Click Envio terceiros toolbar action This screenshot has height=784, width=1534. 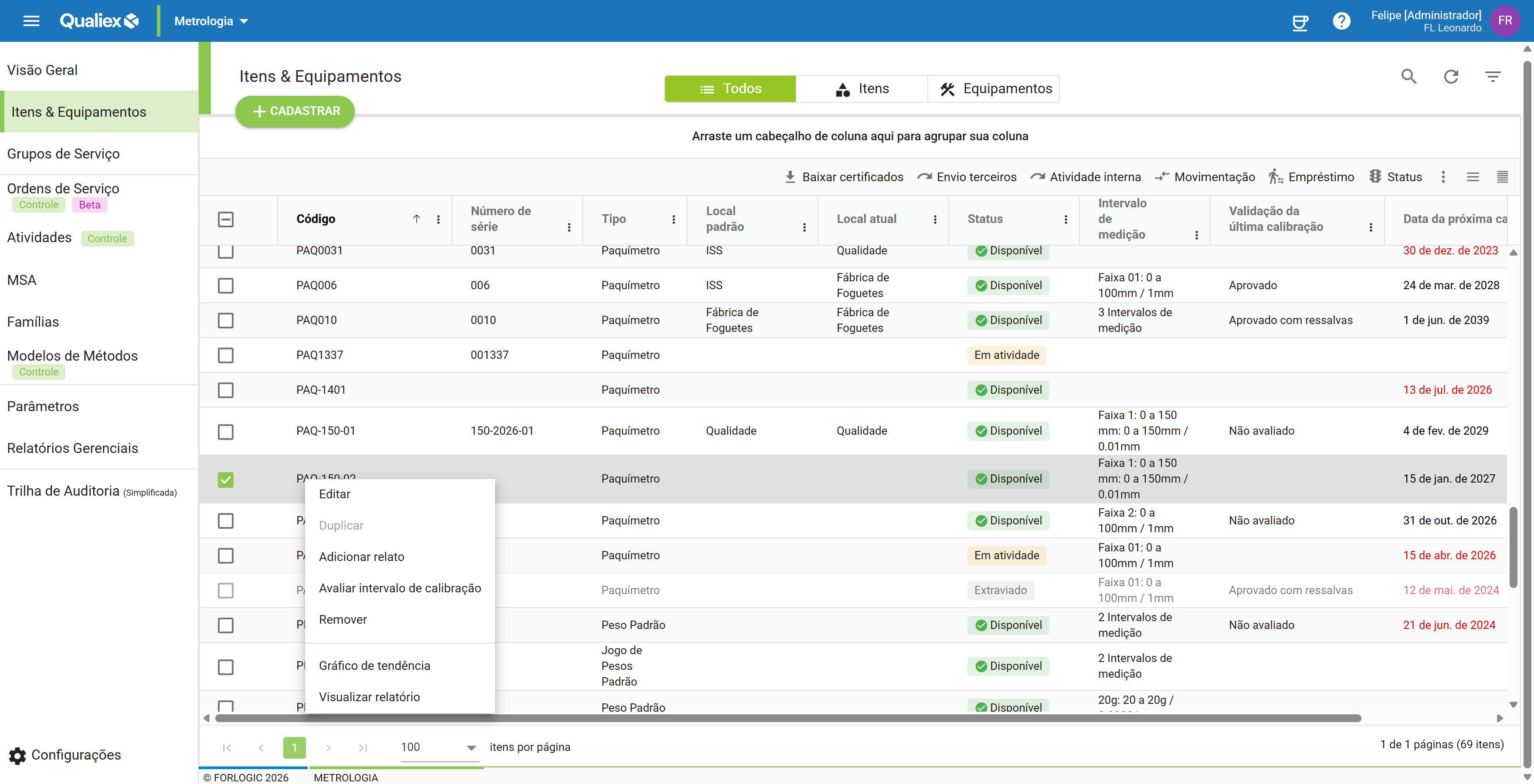pyautogui.click(x=967, y=177)
